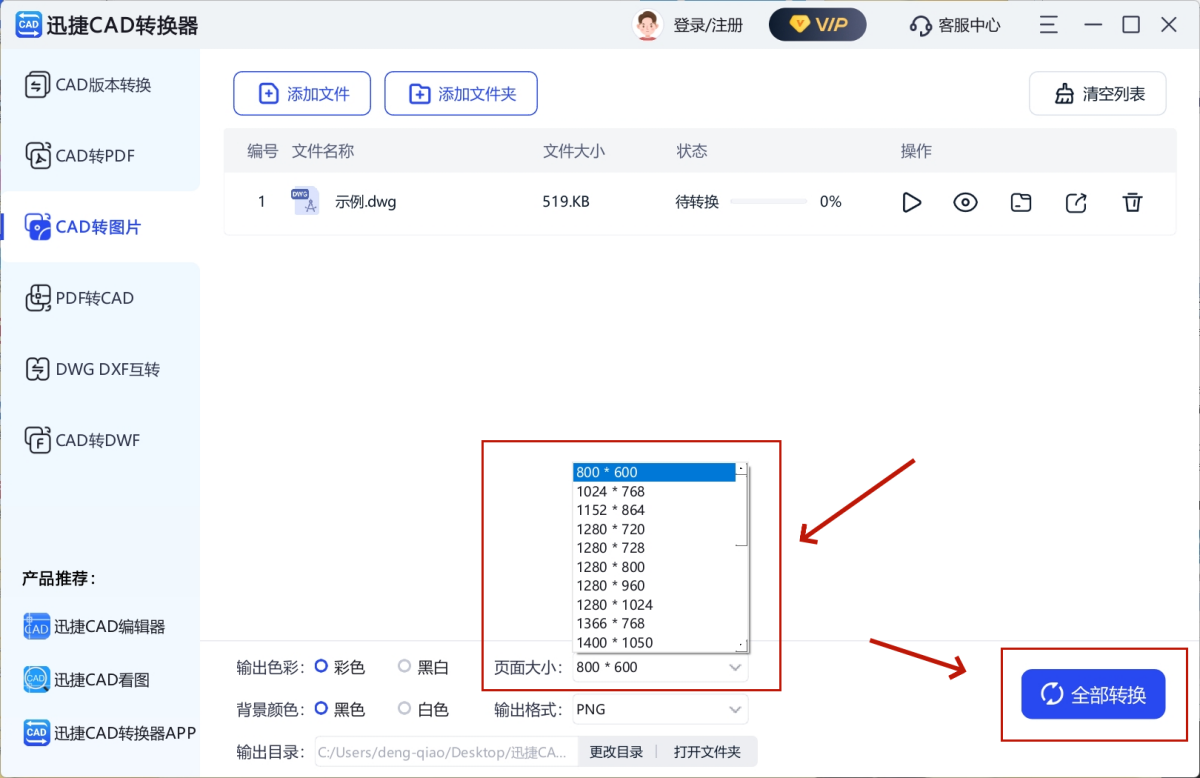This screenshot has height=778, width=1200.
Task: Click 打开文件夹 button
Action: pos(707,752)
